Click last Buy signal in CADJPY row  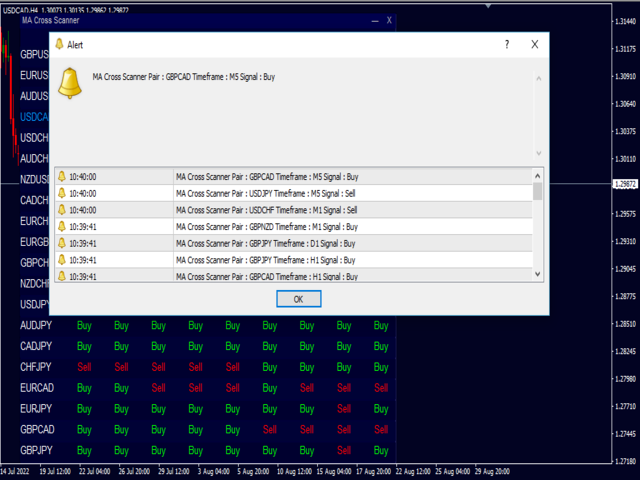381,346
